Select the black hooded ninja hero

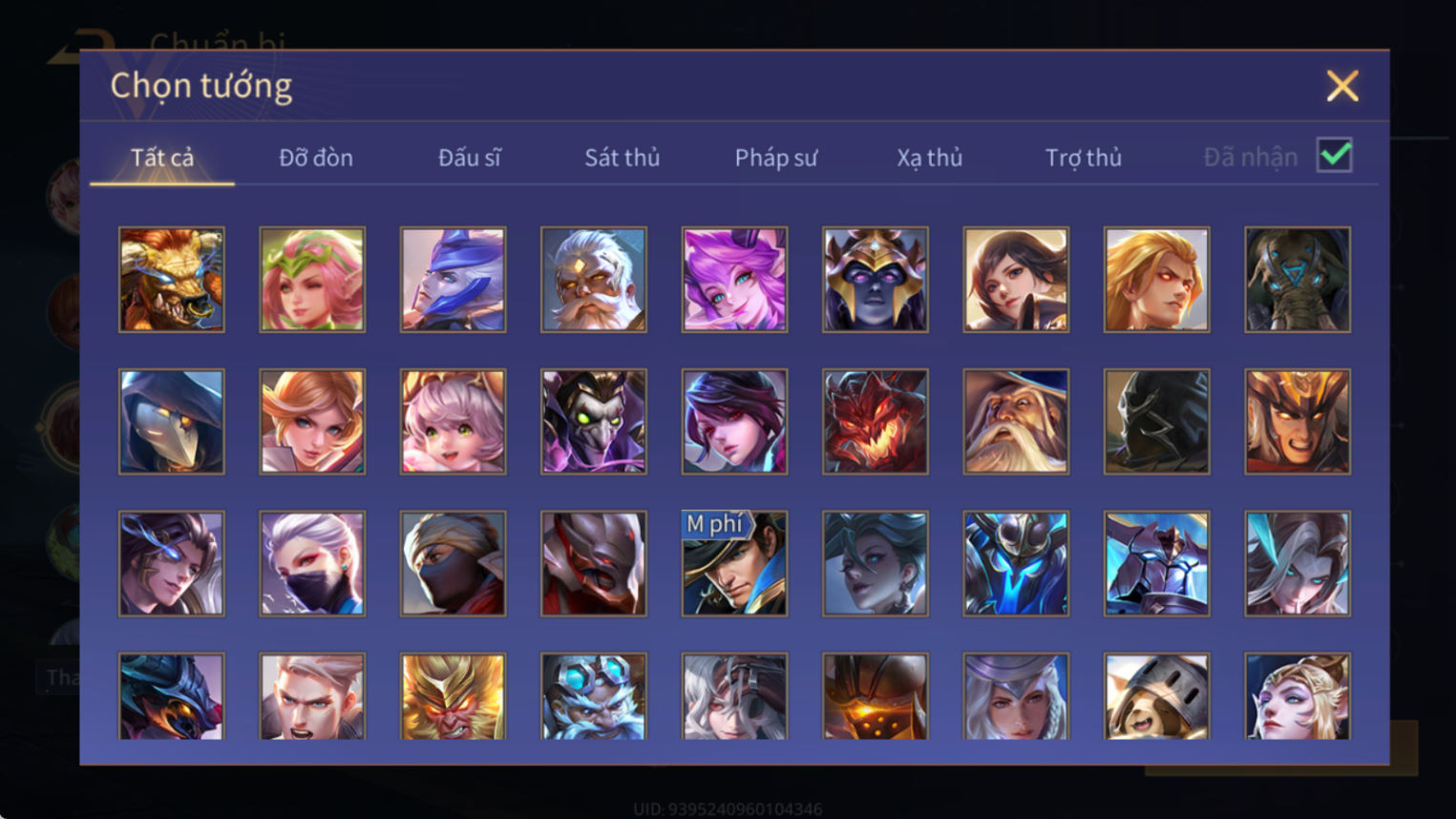(x=1157, y=422)
